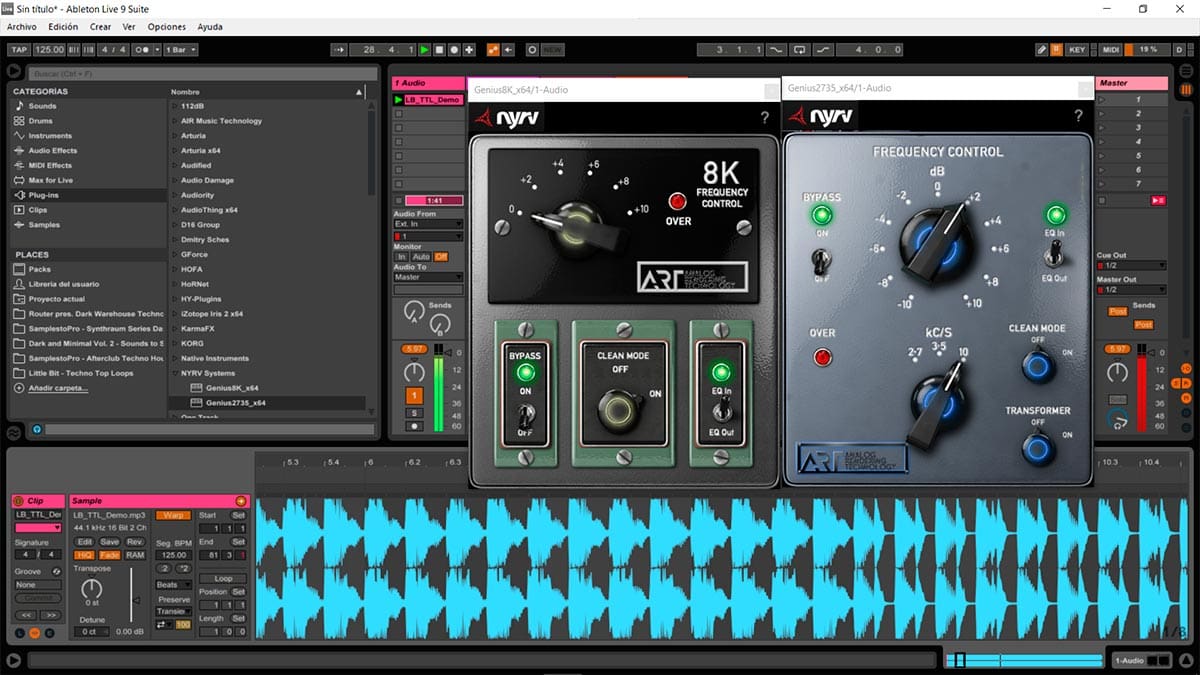1200x675 pixels.
Task: Start playback with the green Play button
Action: coord(425,49)
